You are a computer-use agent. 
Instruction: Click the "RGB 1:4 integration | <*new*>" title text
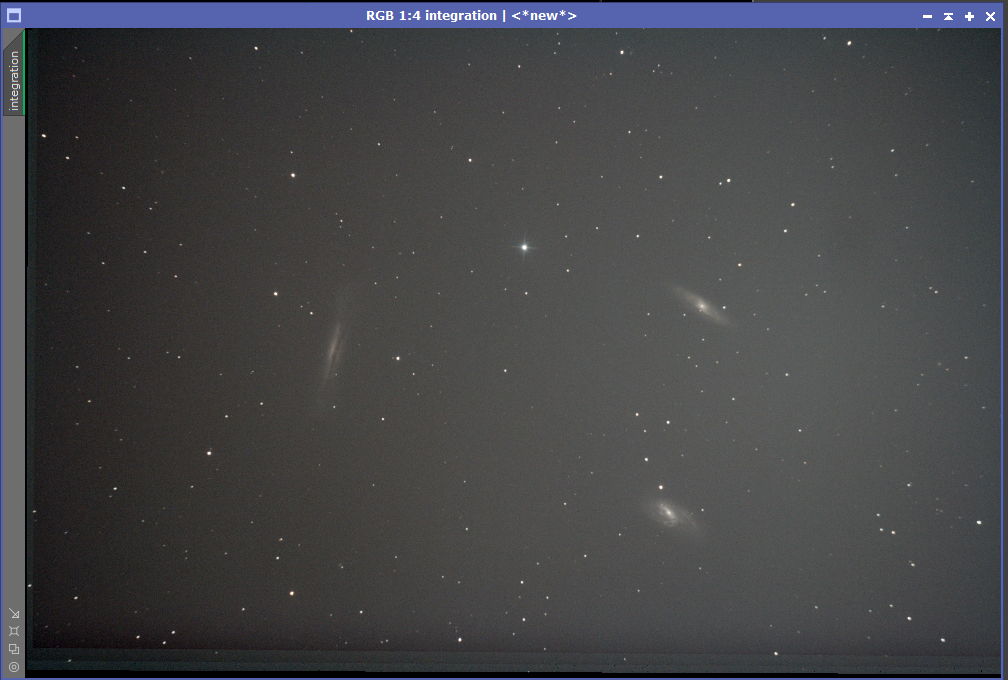pyautogui.click(x=471, y=15)
